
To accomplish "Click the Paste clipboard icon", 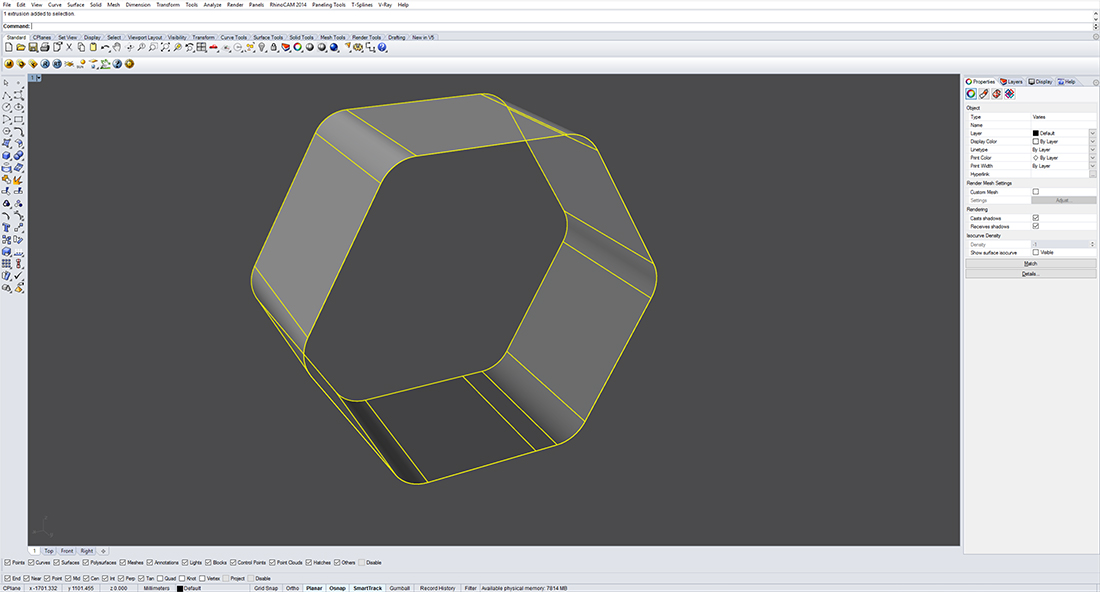I will coord(93,48).
